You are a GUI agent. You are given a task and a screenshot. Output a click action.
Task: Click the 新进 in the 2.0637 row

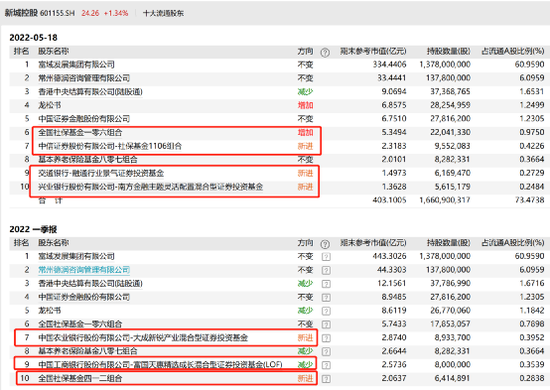[305, 378]
